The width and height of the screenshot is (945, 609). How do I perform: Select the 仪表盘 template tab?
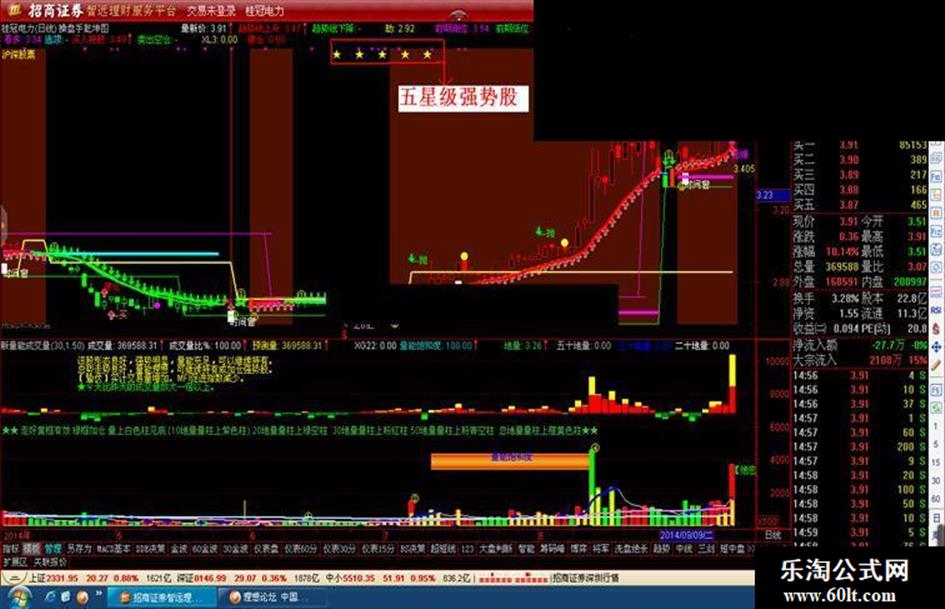[266, 549]
